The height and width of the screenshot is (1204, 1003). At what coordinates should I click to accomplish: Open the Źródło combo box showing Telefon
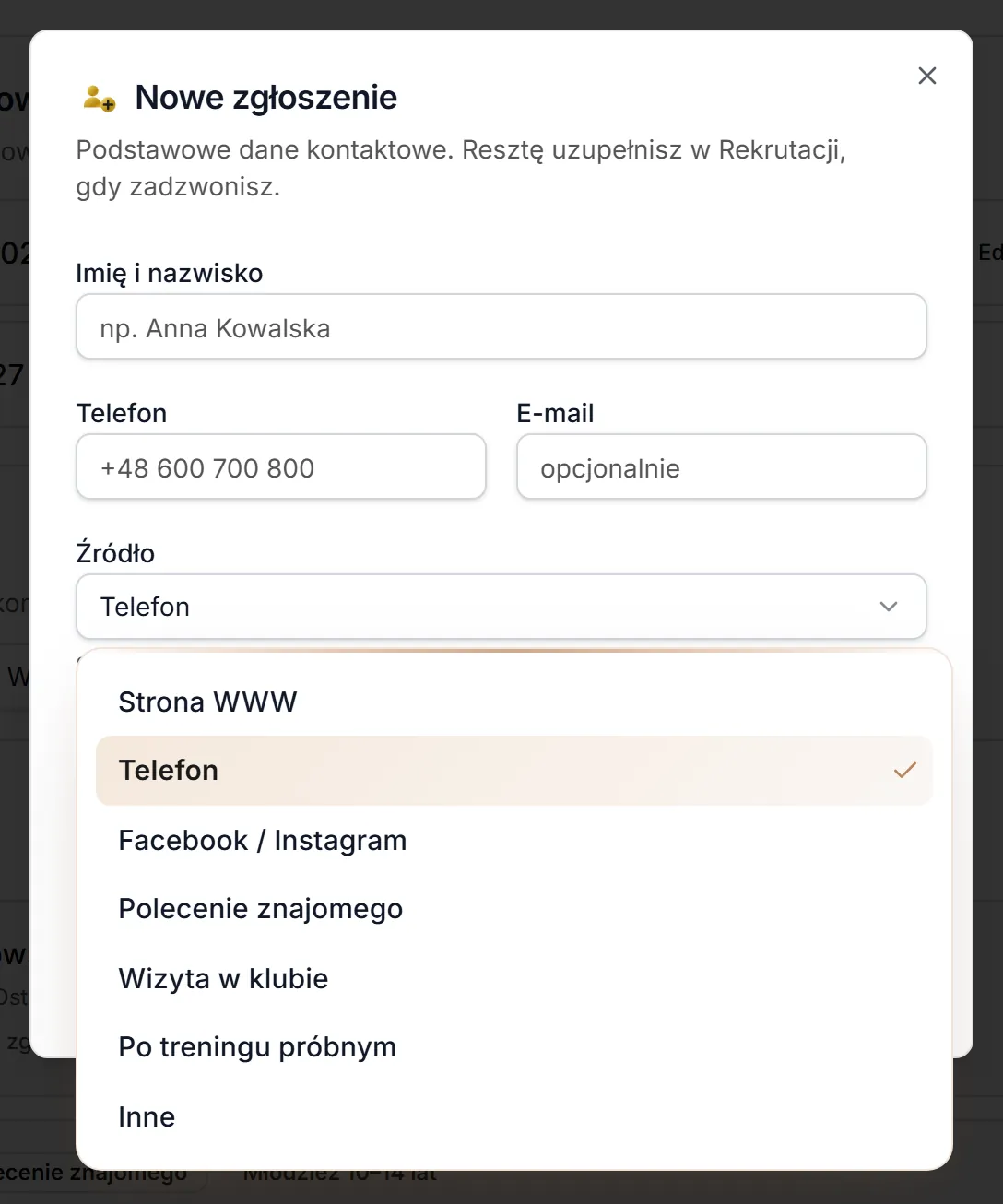(x=501, y=607)
